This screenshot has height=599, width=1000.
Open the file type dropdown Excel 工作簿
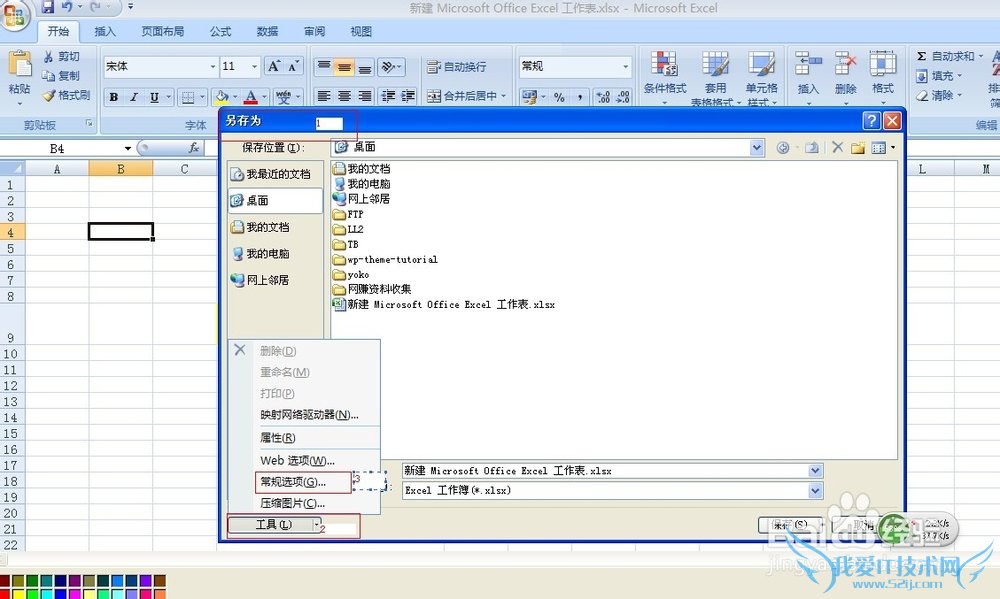[x=816, y=491]
